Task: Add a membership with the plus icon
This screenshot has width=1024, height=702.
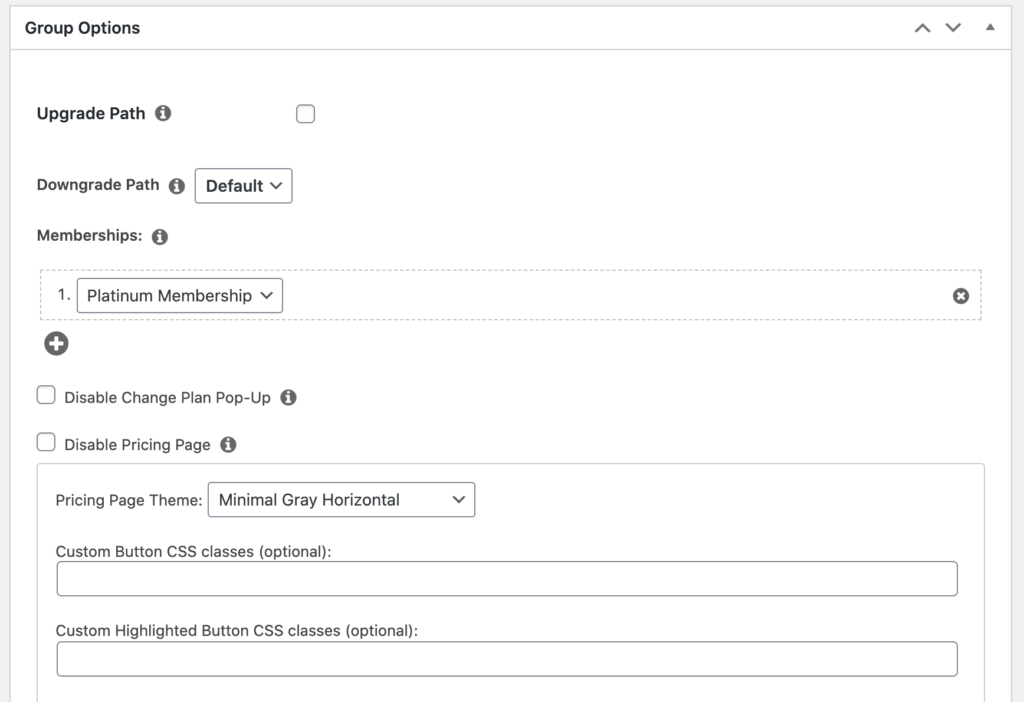Action: pos(57,344)
